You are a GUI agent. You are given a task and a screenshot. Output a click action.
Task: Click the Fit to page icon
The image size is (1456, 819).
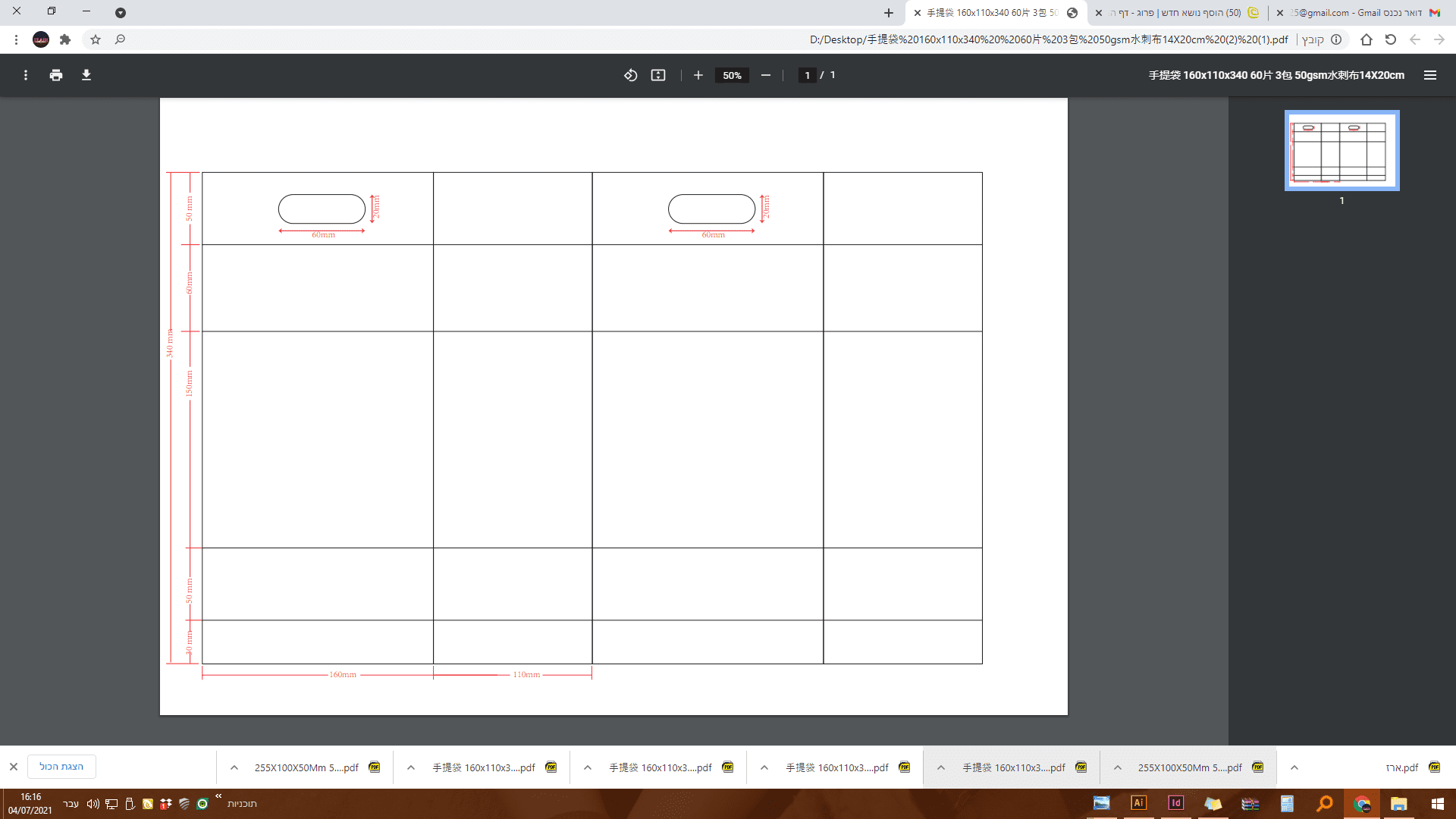point(658,75)
